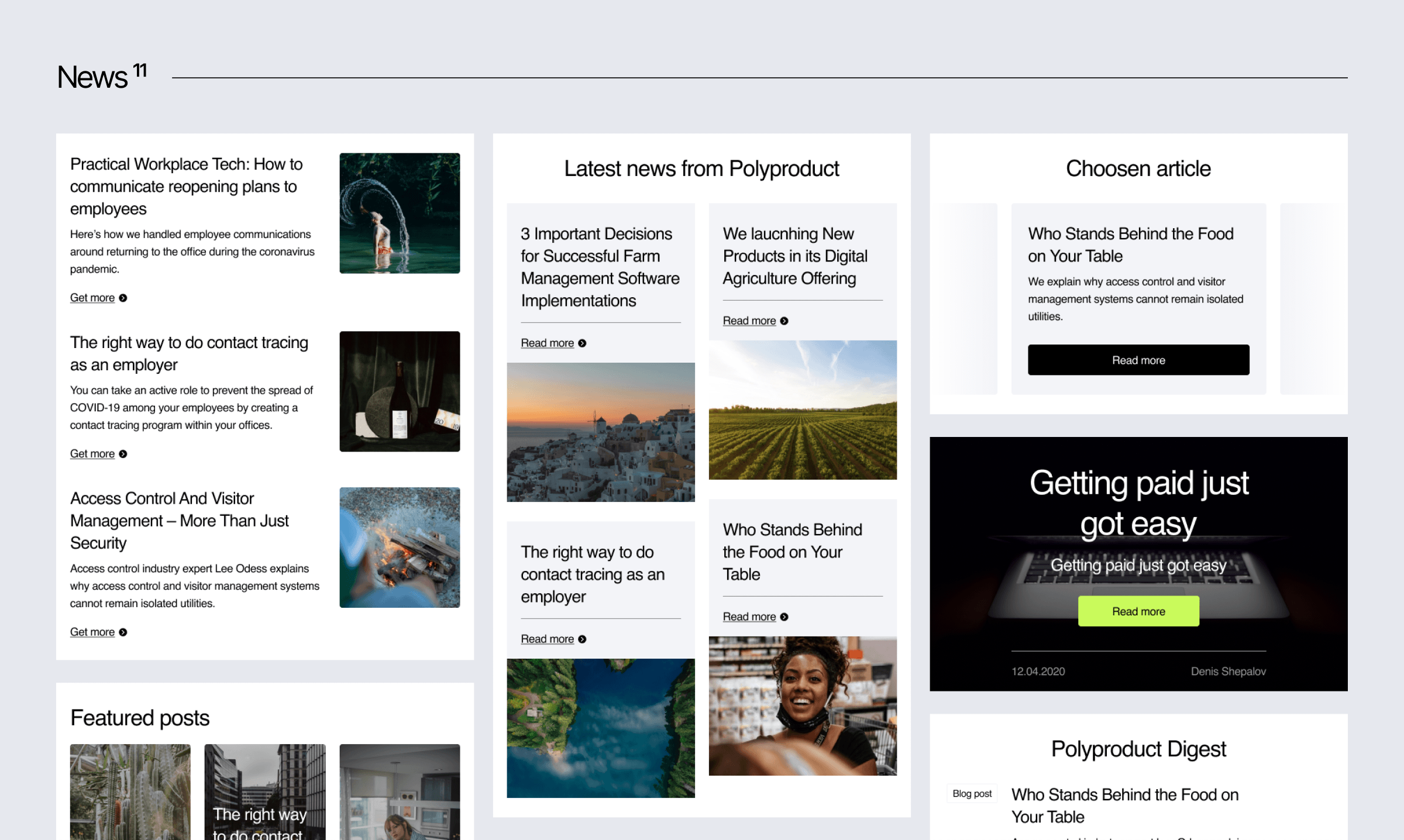1404x840 pixels.
Task: Open Who Stands Behind the Food in Polyproduct Digest
Action: tap(1124, 805)
